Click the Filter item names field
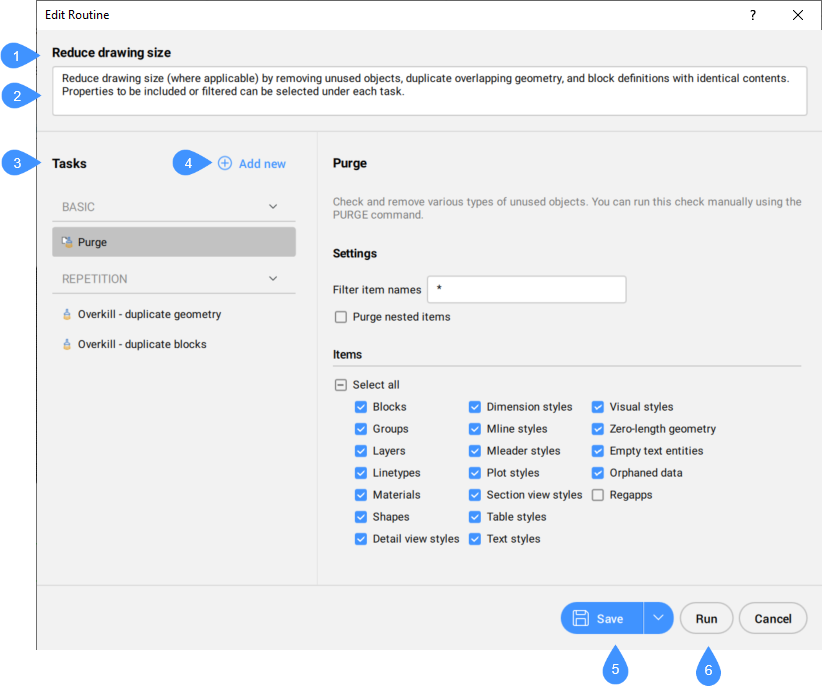The height and width of the screenshot is (686, 822). (526, 290)
